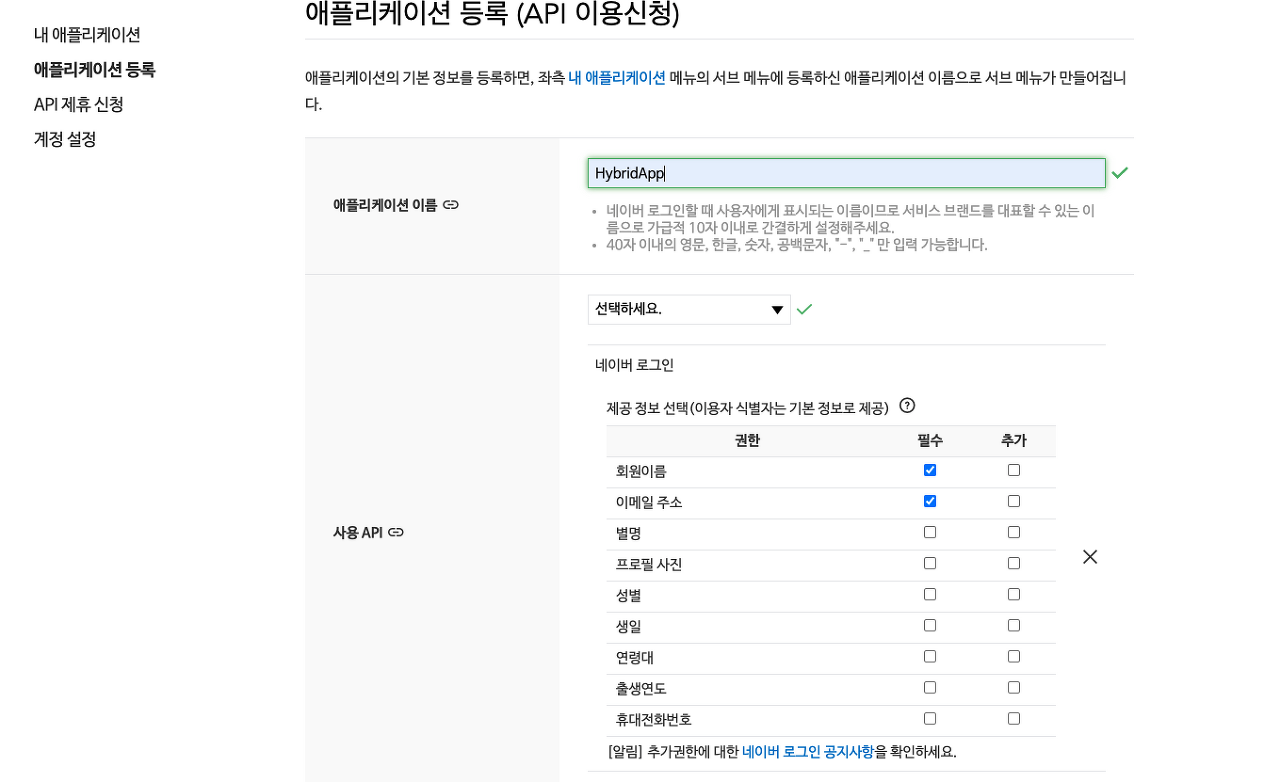Click the help question mark icon
Image resolution: width=1280 pixels, height=782 pixels.
(x=907, y=406)
